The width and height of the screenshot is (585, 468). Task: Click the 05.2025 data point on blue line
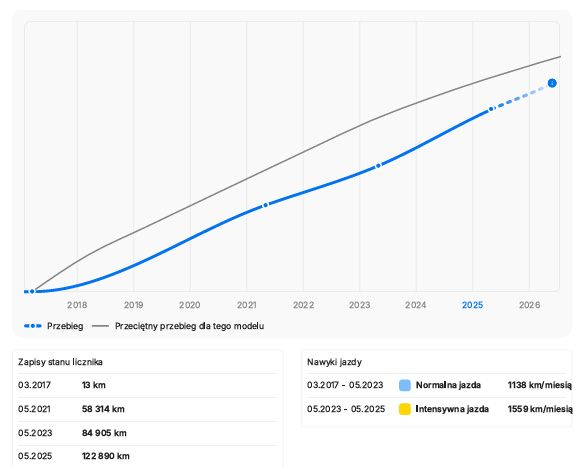click(491, 109)
